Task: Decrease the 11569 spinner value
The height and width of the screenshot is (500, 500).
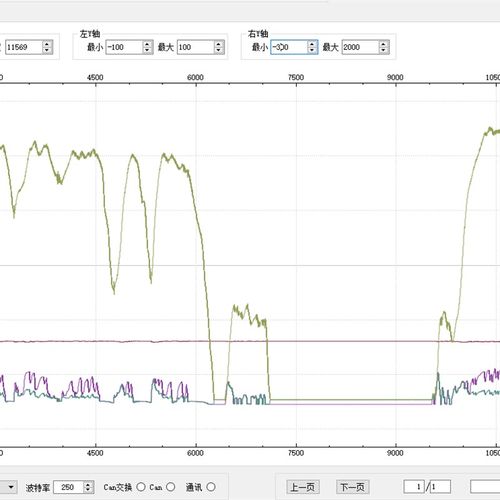Action: tap(47, 50)
